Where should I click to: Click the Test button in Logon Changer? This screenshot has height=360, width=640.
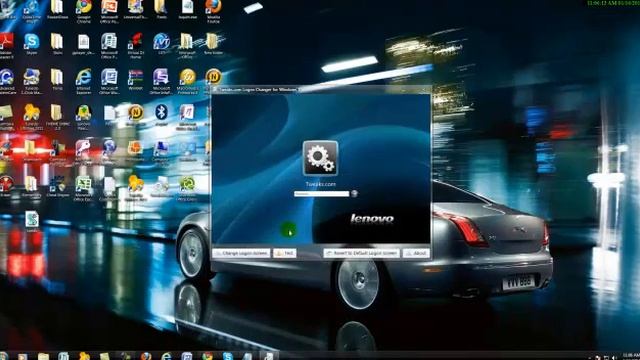tap(284, 253)
